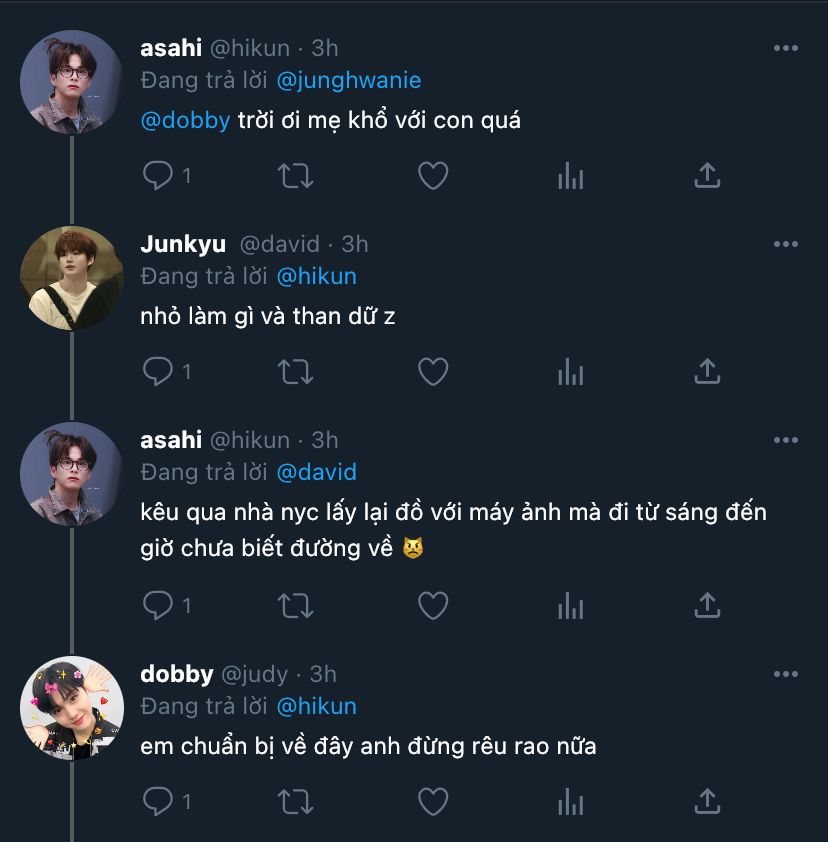The height and width of the screenshot is (842, 828).
Task: Share dobby's reply tweet
Action: click(707, 801)
